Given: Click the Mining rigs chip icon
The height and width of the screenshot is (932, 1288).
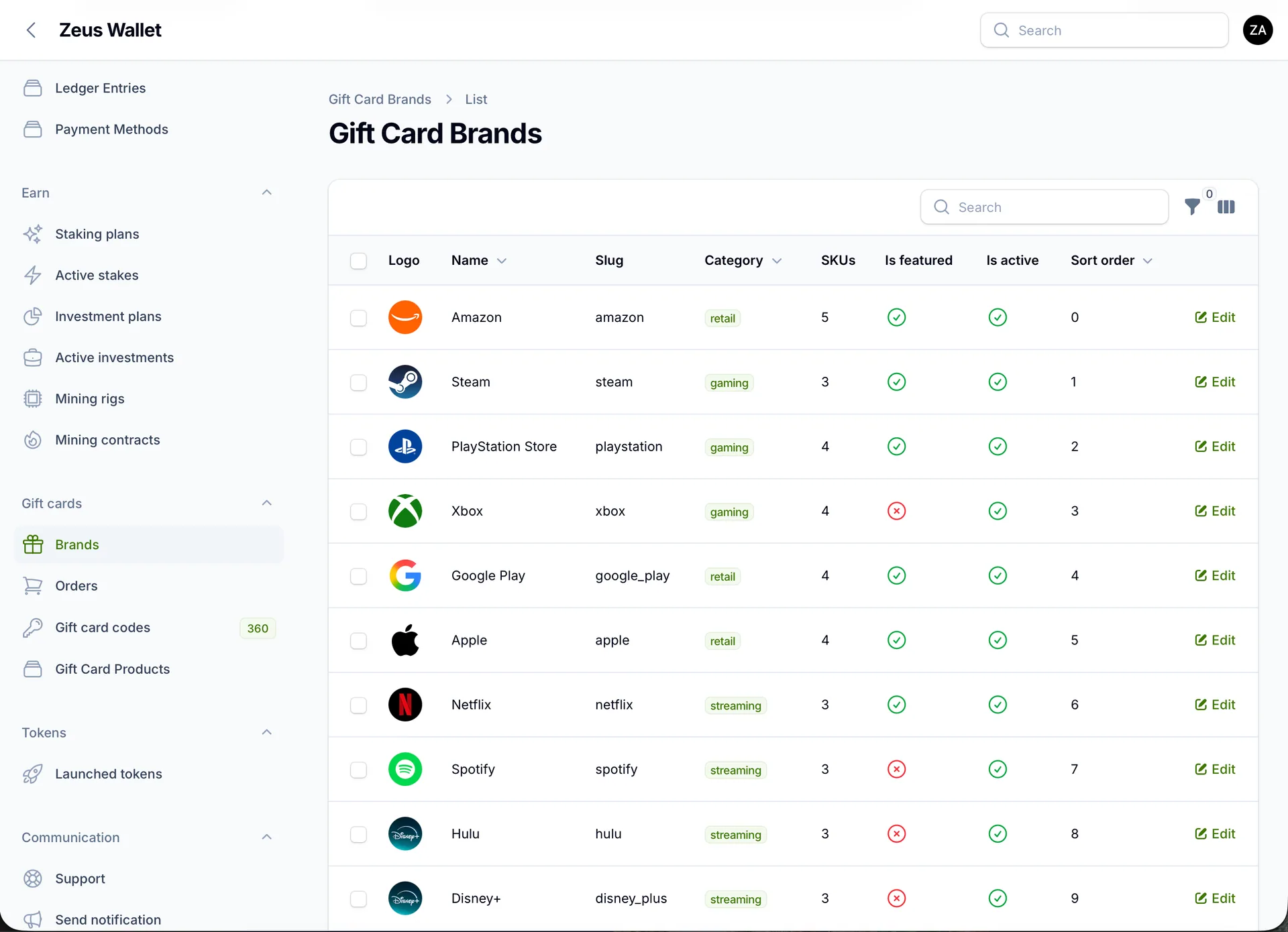Looking at the screenshot, I should 33,399.
